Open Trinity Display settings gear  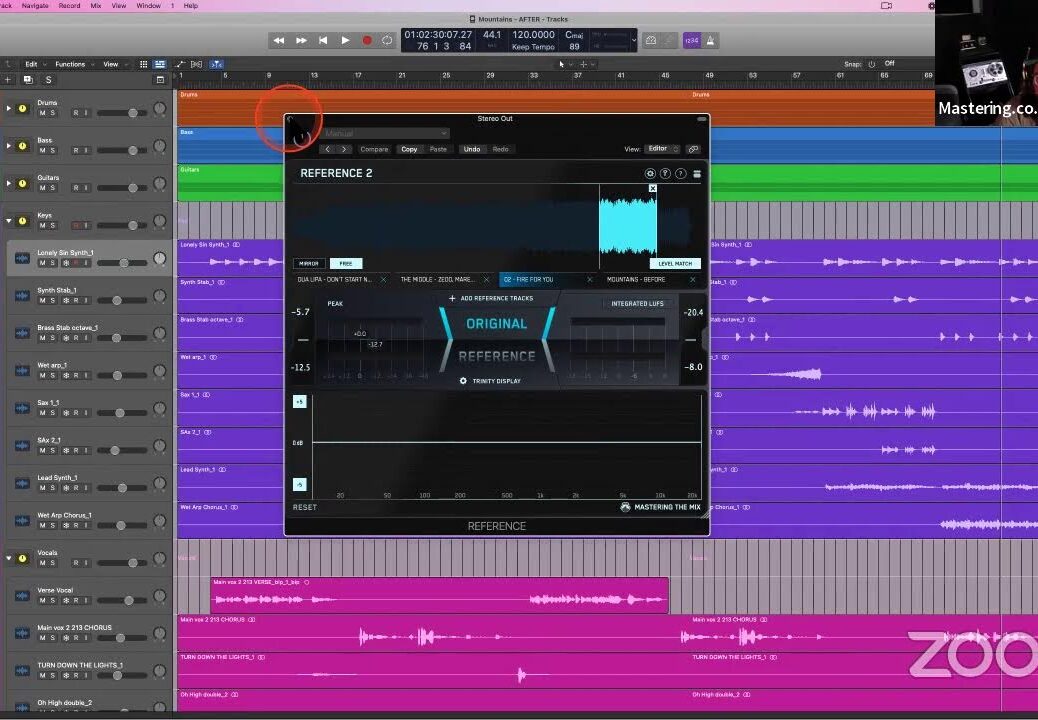click(463, 381)
